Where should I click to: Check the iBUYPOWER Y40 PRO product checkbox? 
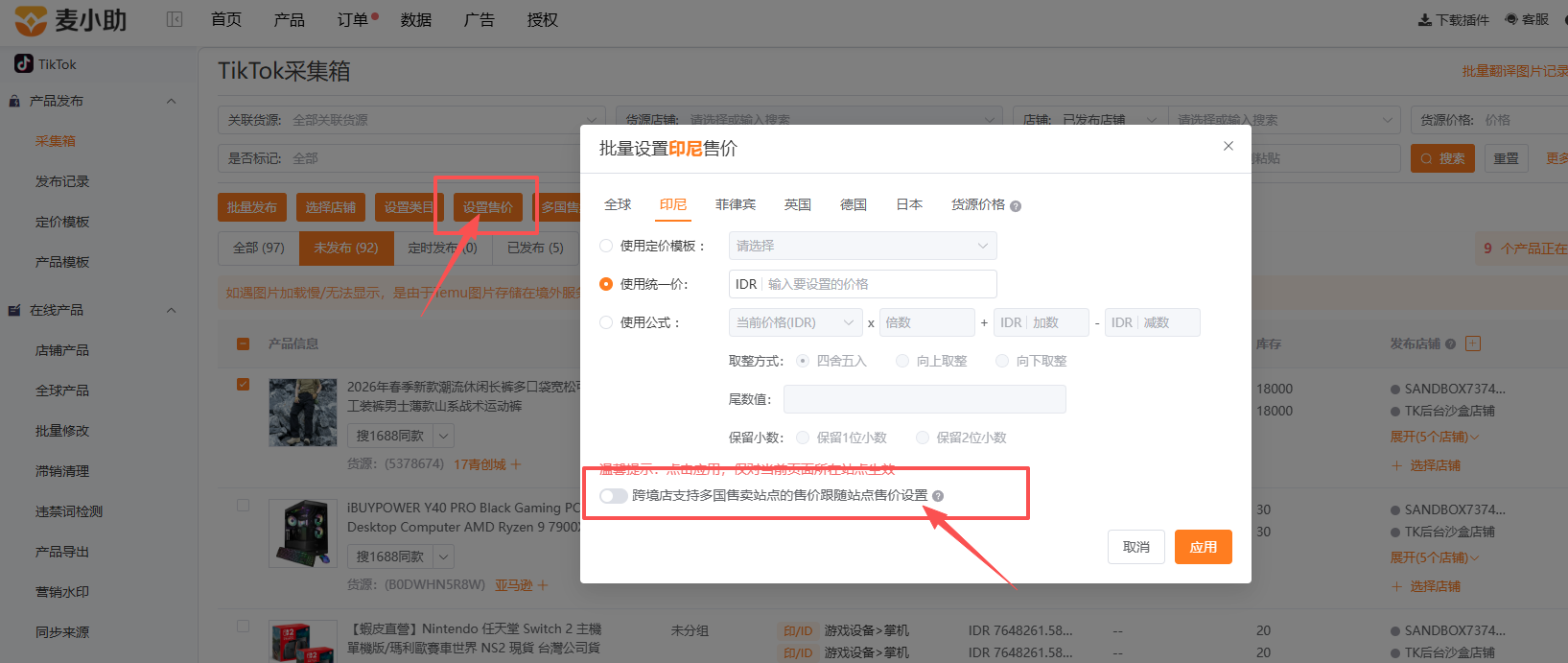(x=244, y=505)
